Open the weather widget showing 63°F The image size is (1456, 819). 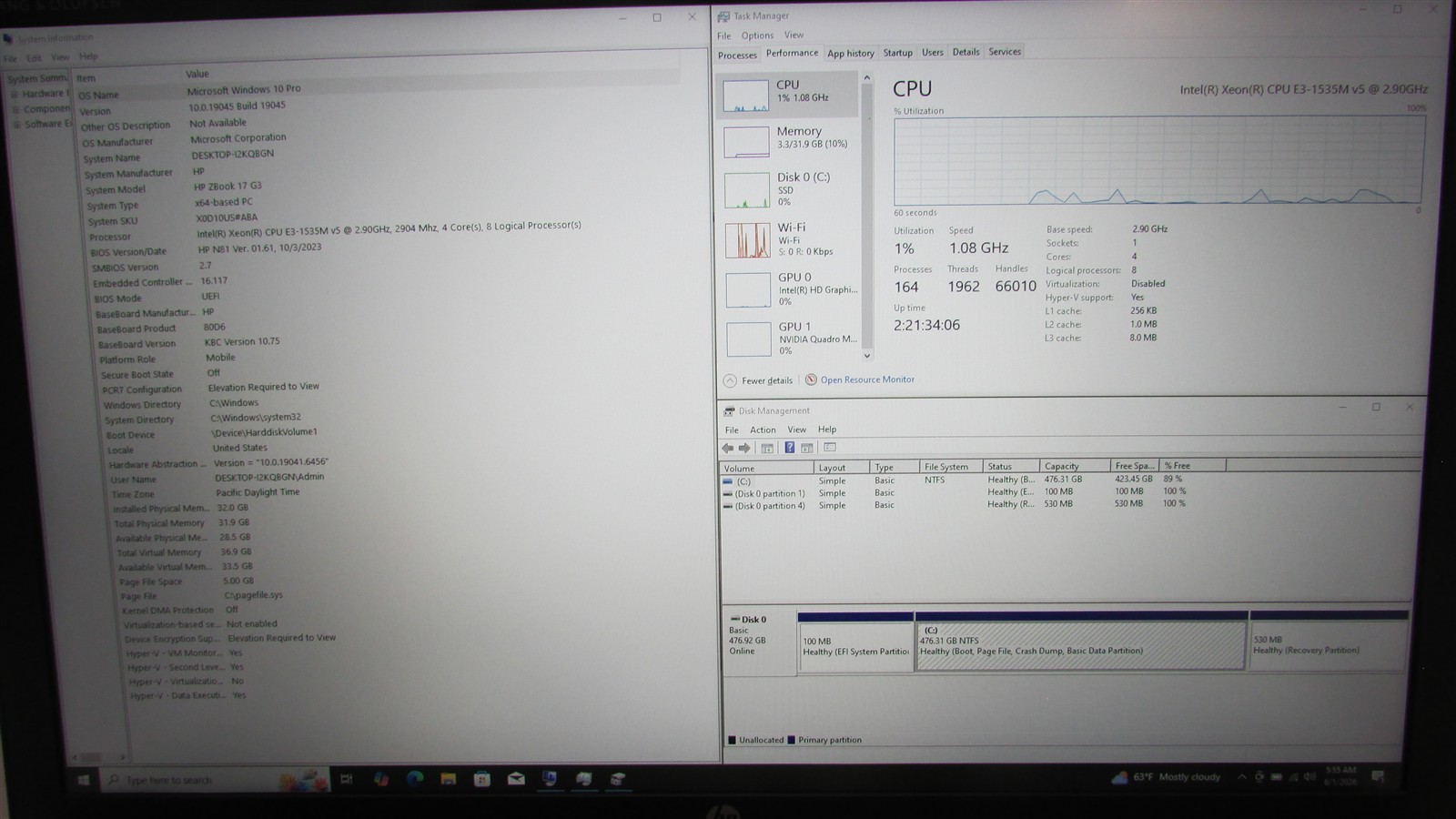[x=1166, y=777]
